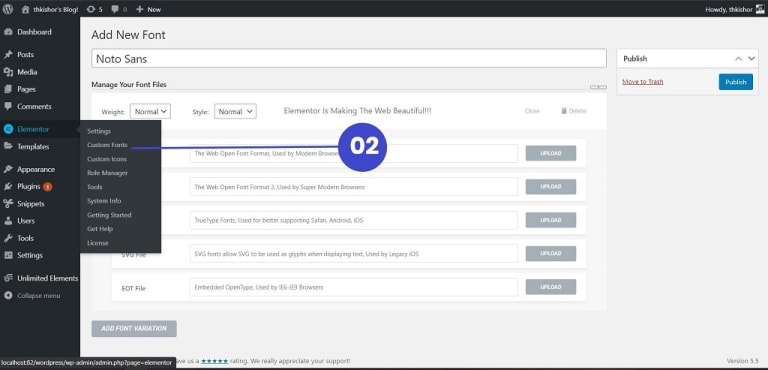Image resolution: width=768 pixels, height=370 pixels.
Task: Click the Publish box down arrow
Action: (x=752, y=58)
